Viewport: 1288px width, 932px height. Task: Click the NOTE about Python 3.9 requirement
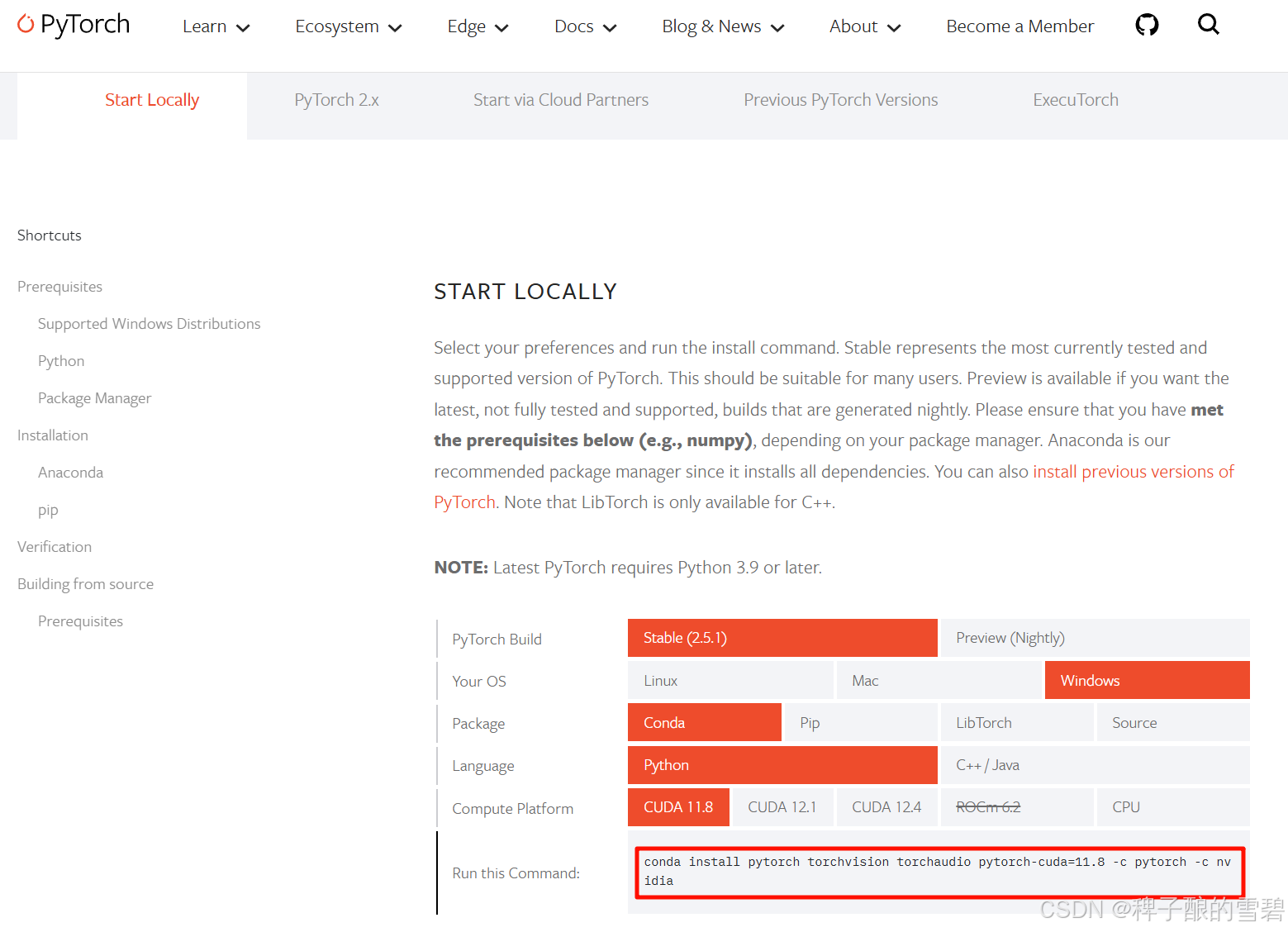[628, 568]
